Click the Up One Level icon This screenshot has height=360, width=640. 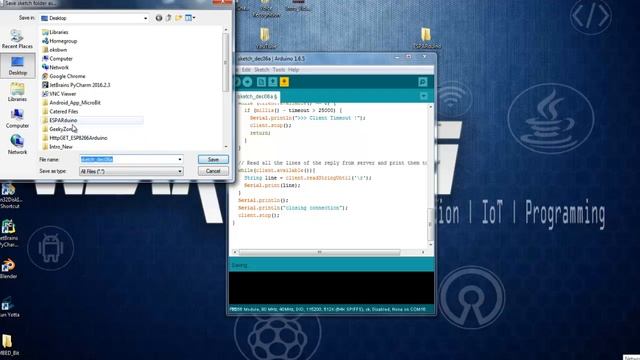tap(169, 18)
